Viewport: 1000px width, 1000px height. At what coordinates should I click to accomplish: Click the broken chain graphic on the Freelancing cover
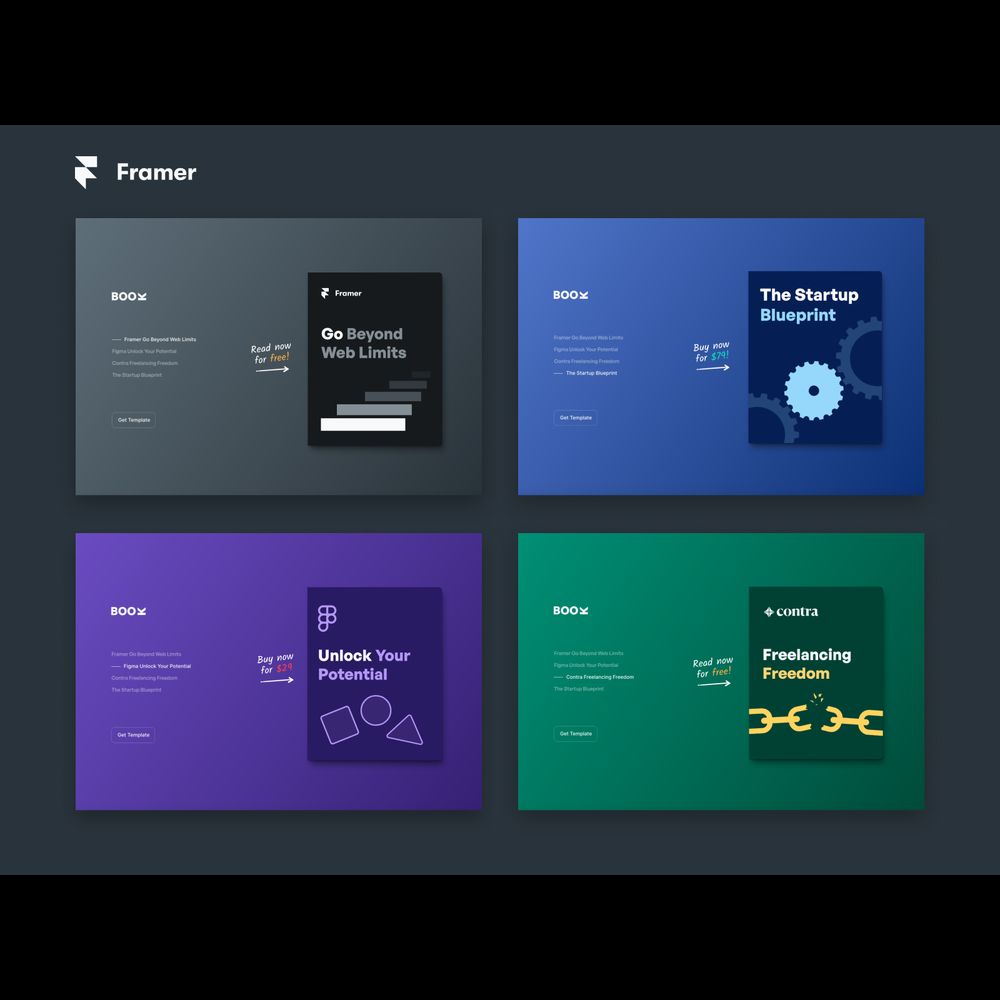(x=815, y=718)
